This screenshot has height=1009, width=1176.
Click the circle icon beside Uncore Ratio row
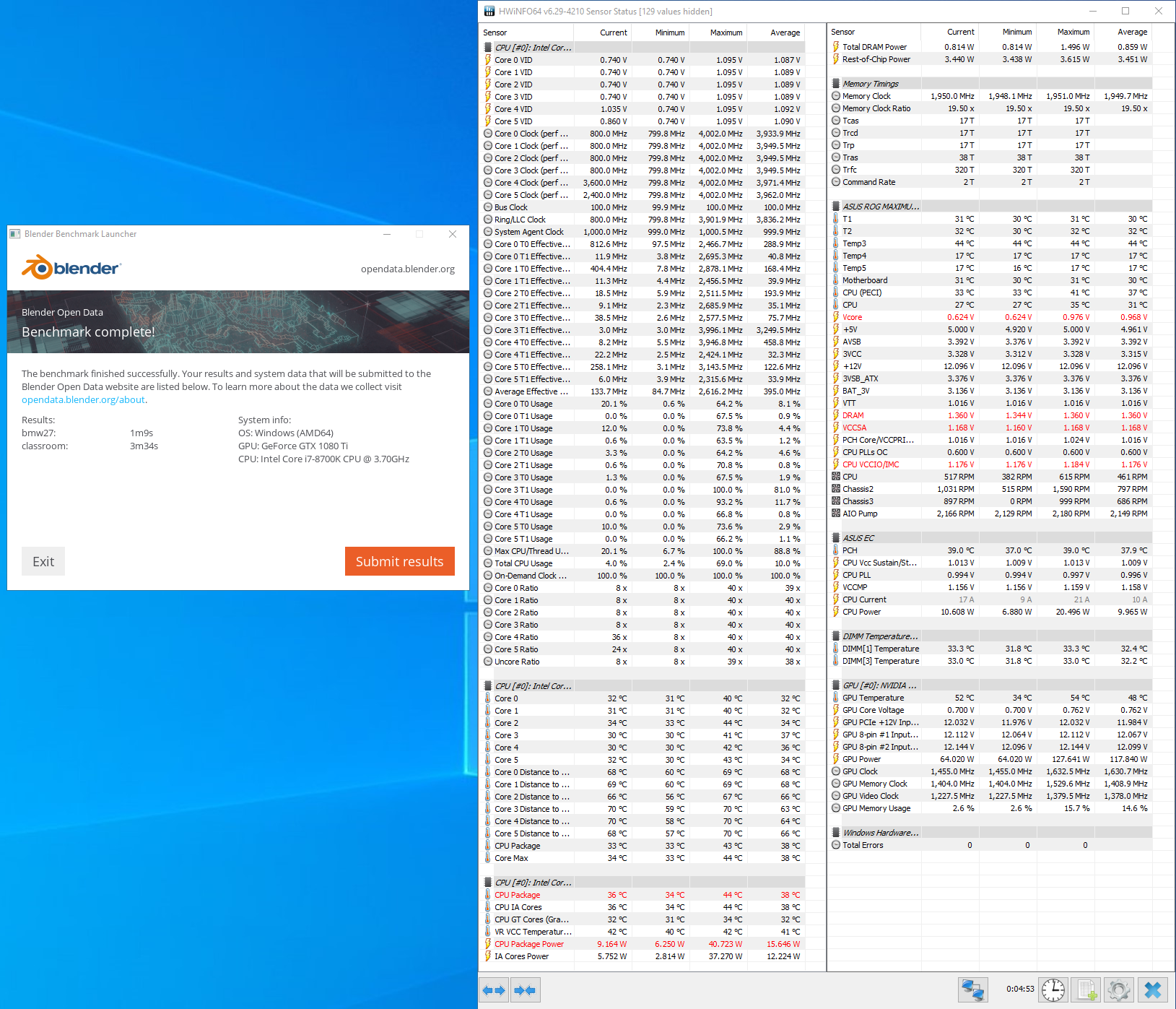pos(488,662)
